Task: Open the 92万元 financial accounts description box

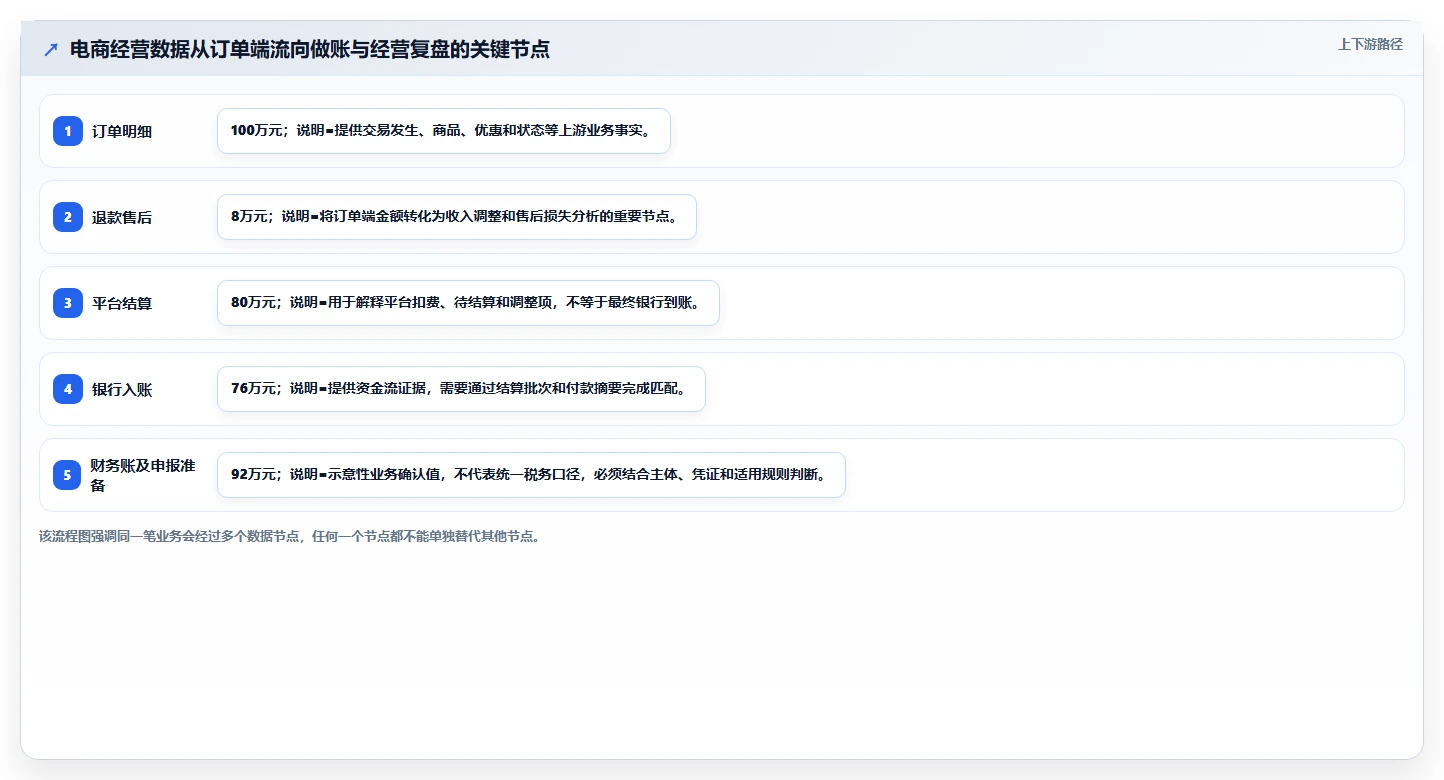Action: 532,475
